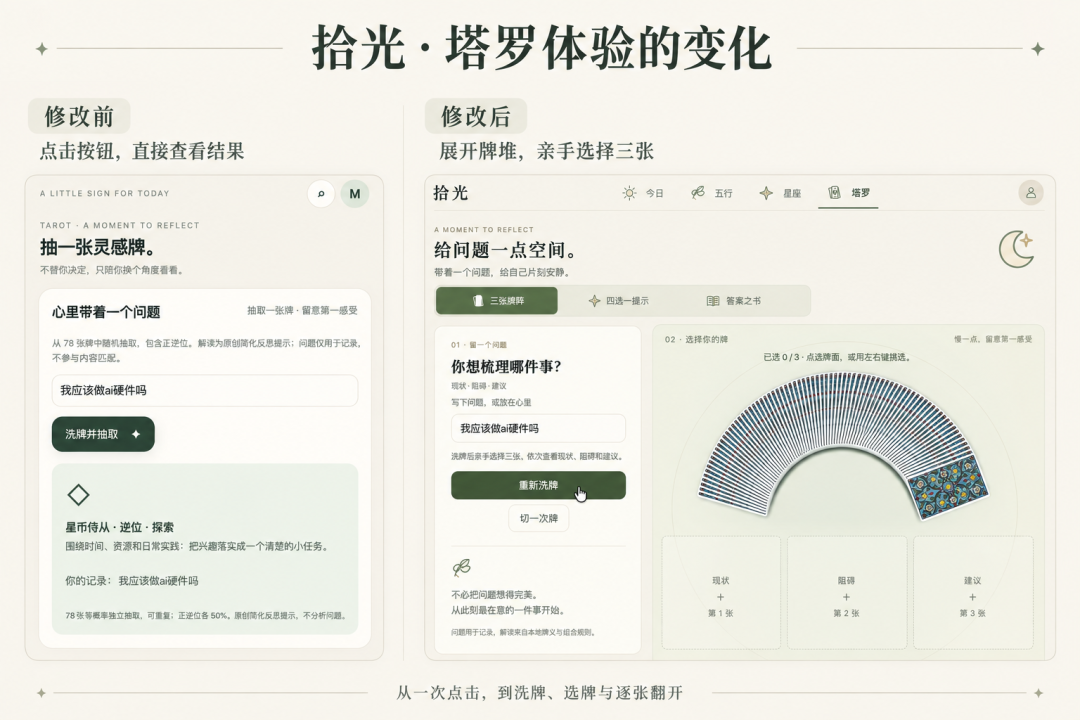Click the user account icon in after panel

(1030, 193)
